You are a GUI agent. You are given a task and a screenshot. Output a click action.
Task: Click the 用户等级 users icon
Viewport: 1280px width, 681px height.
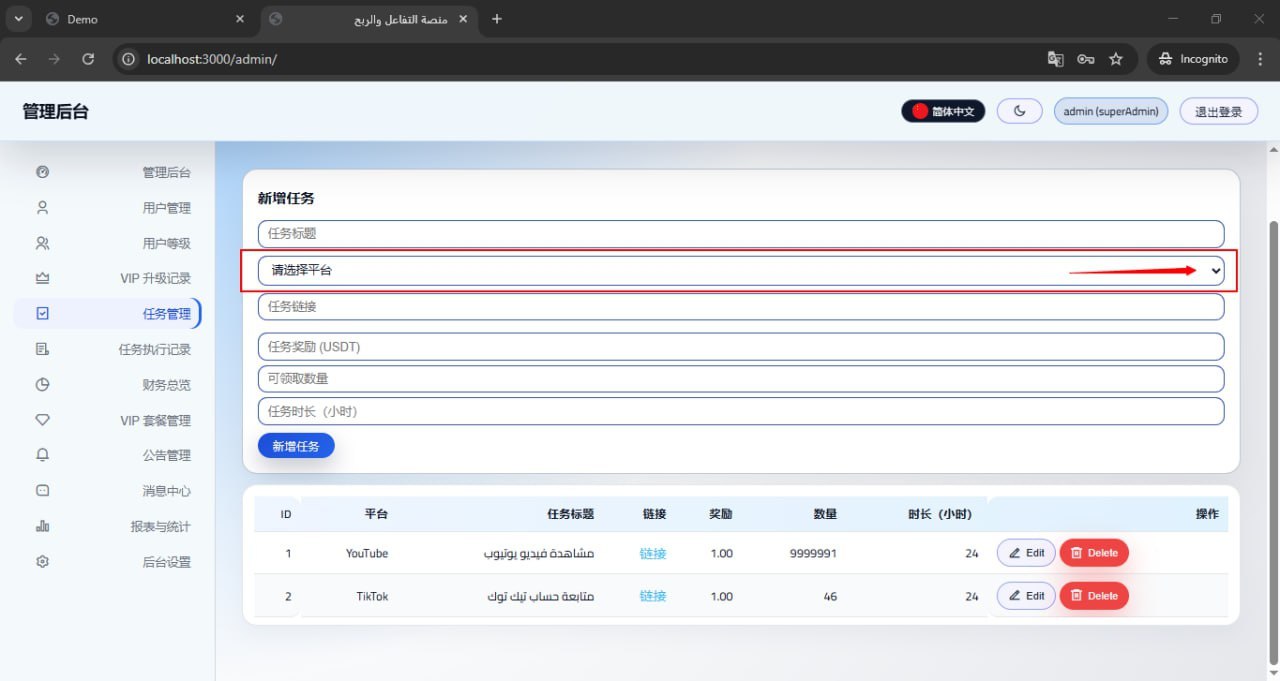42,243
